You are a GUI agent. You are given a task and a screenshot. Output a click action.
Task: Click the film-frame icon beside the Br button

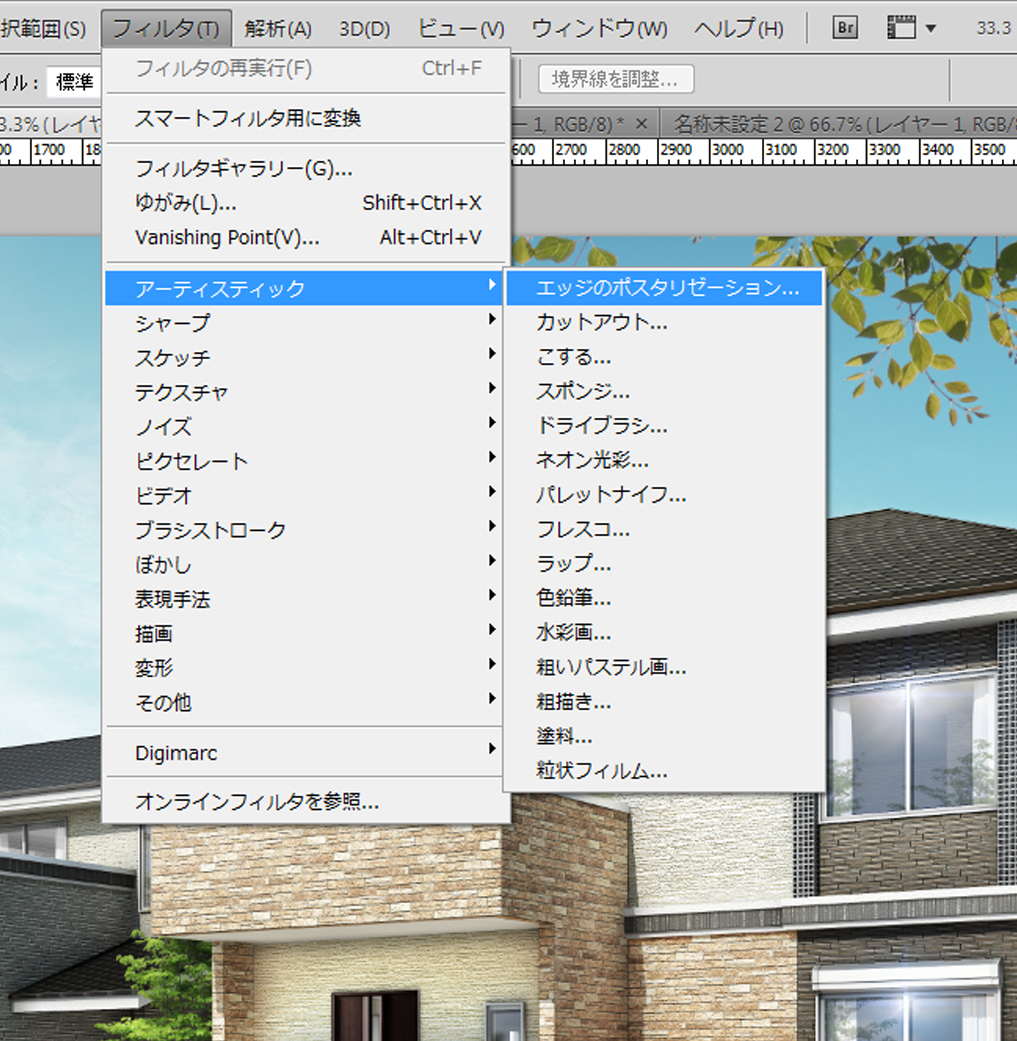pos(902,28)
